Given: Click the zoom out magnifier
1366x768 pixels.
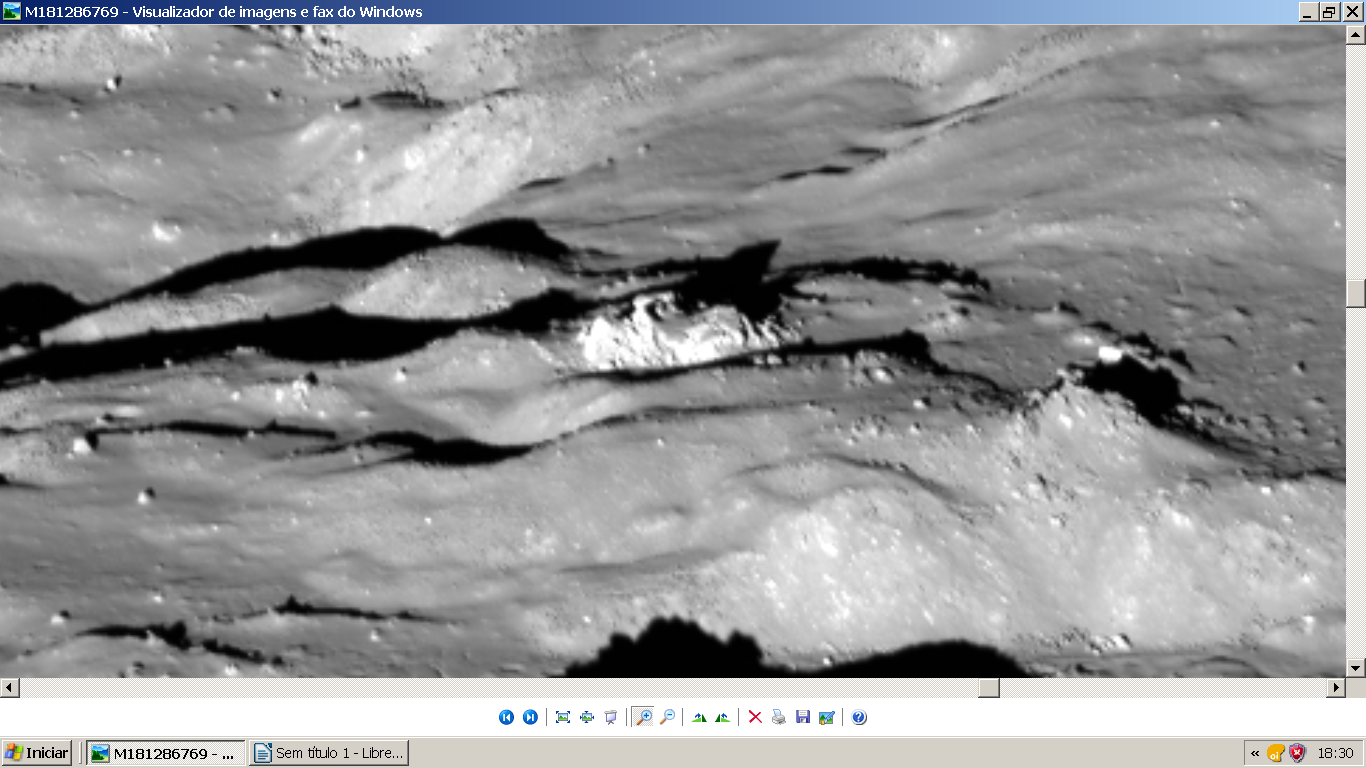Looking at the screenshot, I should [667, 717].
